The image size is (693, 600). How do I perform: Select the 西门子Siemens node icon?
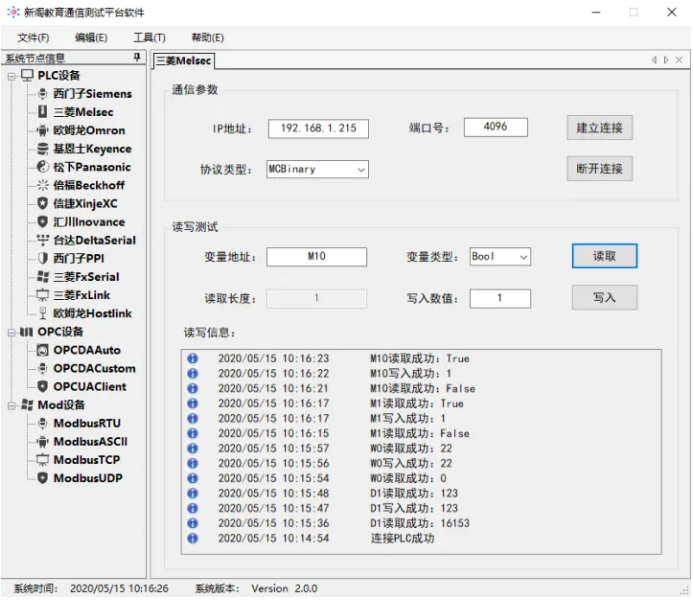tap(42, 94)
